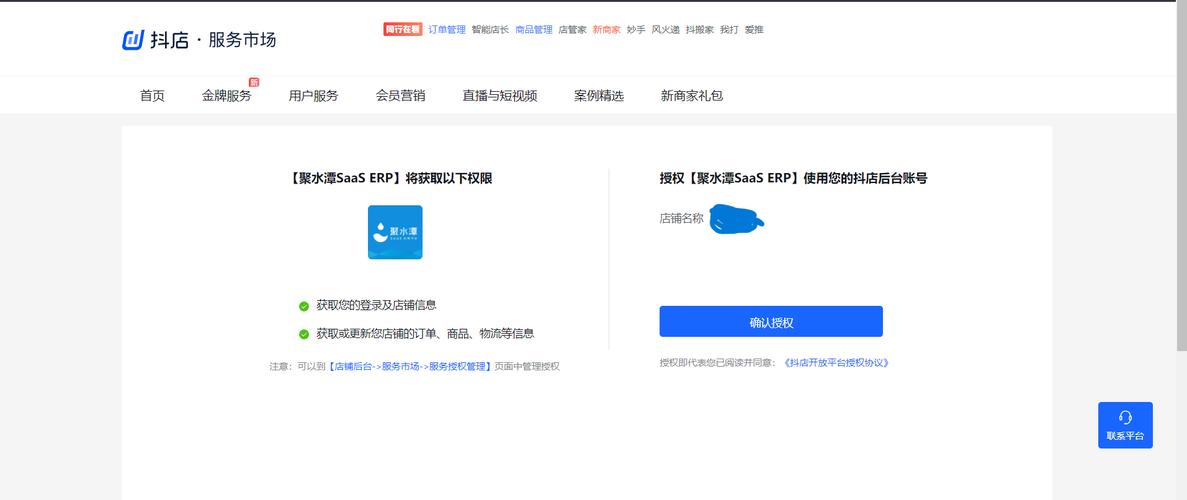The height and width of the screenshot is (500, 1187).
Task: Click the 同行在看 red badge
Action: 403,30
